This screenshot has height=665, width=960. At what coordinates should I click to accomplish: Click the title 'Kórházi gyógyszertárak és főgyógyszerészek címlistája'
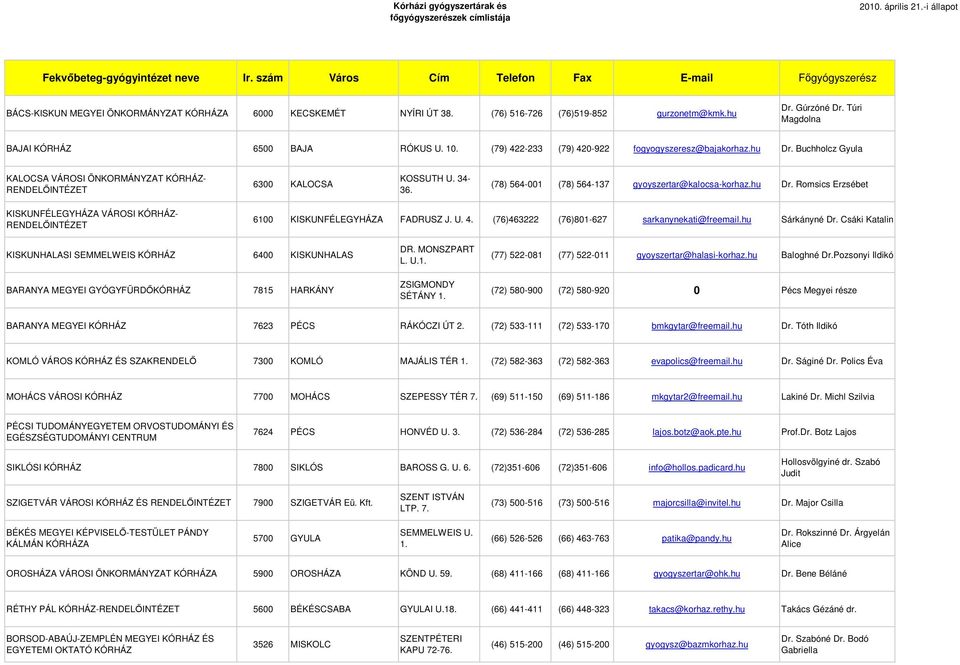[x=450, y=12]
